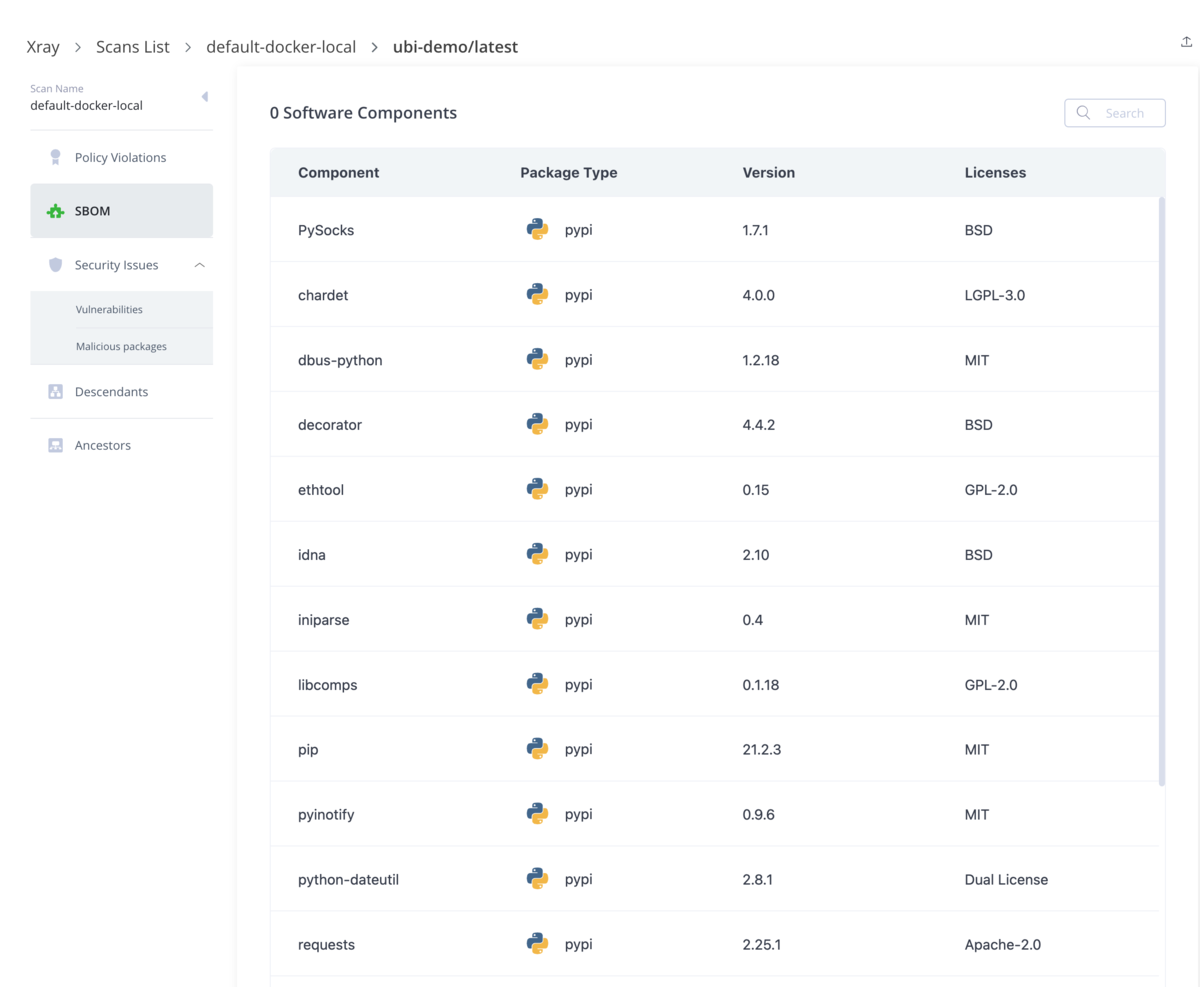The height and width of the screenshot is (987, 1200).
Task: Open Security Issues menu item
Action: click(x=121, y=265)
